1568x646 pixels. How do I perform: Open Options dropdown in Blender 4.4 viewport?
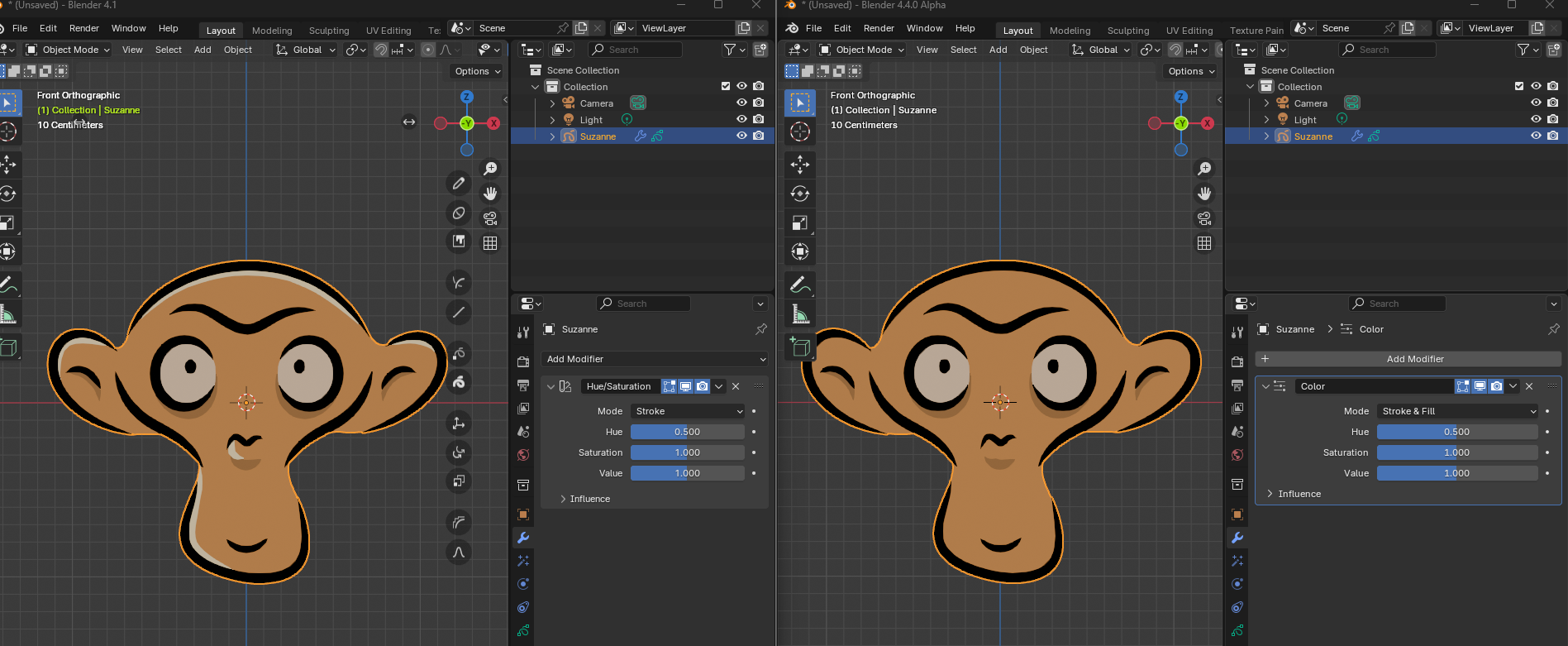click(1192, 71)
